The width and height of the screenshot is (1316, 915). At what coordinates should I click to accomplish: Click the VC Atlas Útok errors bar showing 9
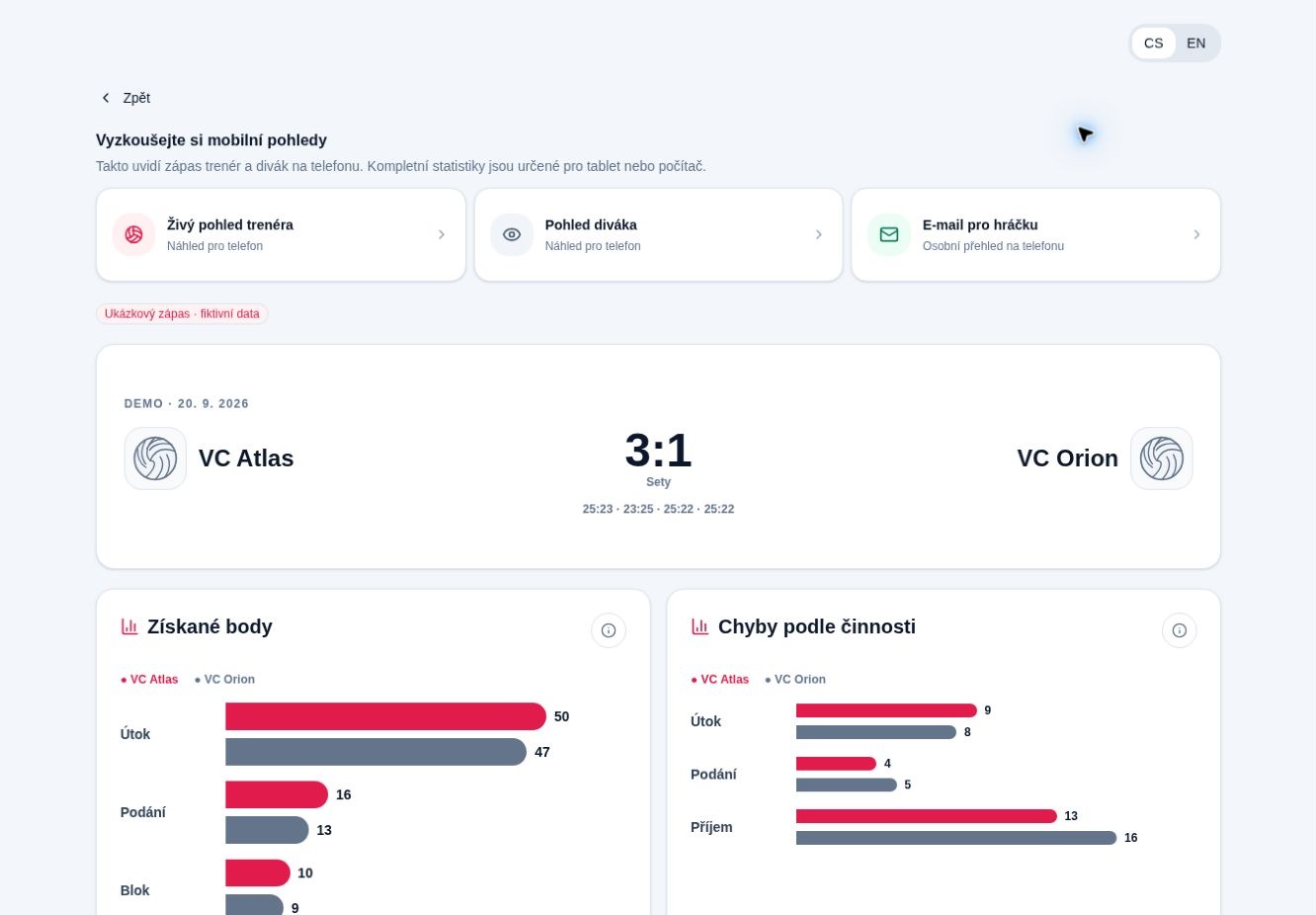[x=886, y=710]
